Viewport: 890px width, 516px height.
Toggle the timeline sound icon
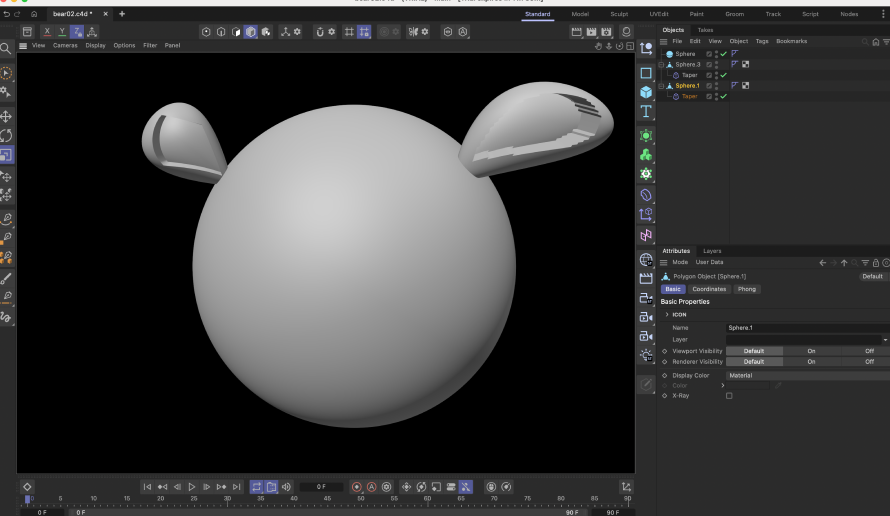click(286, 487)
